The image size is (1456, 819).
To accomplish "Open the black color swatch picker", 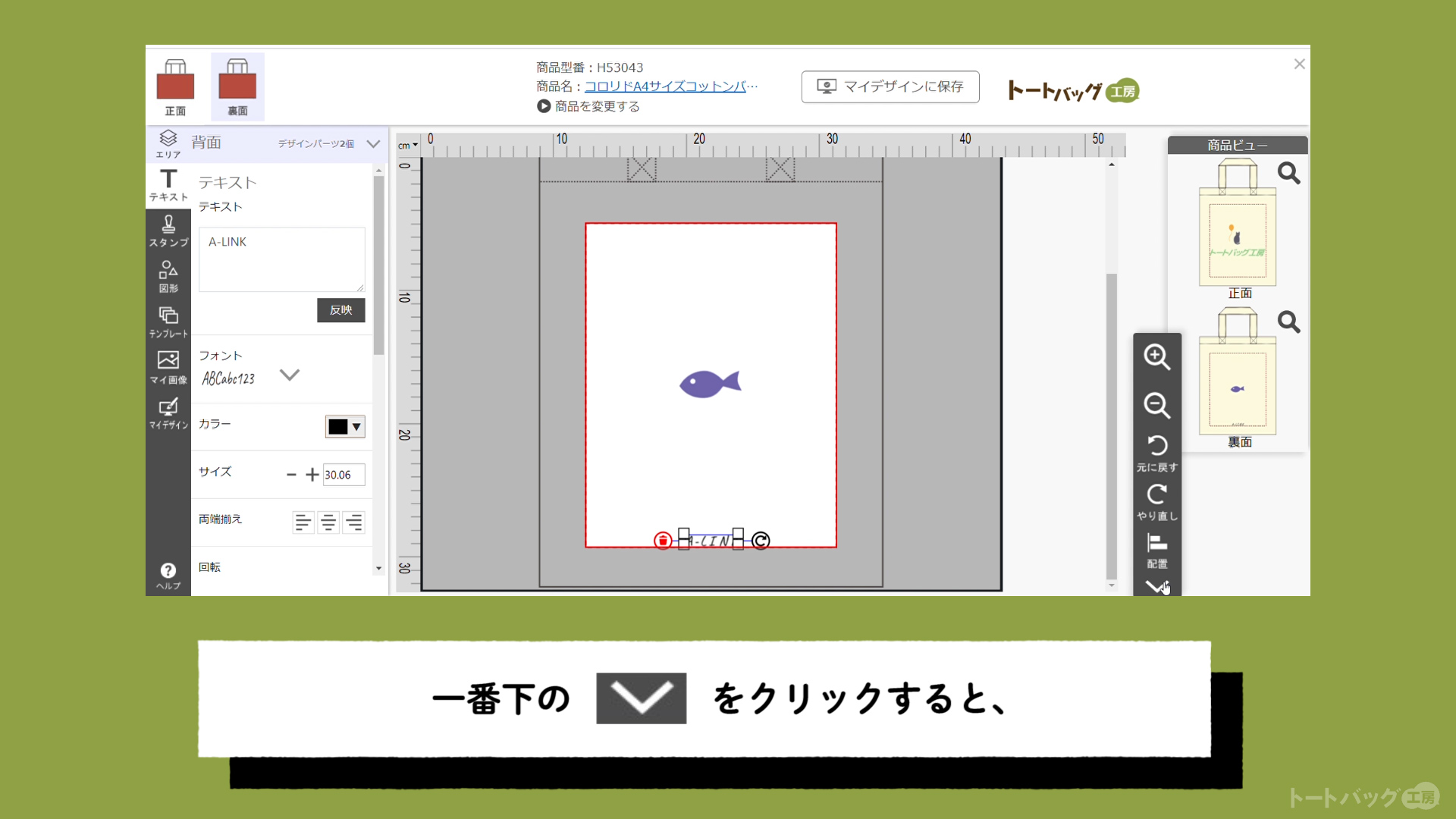I will [345, 427].
